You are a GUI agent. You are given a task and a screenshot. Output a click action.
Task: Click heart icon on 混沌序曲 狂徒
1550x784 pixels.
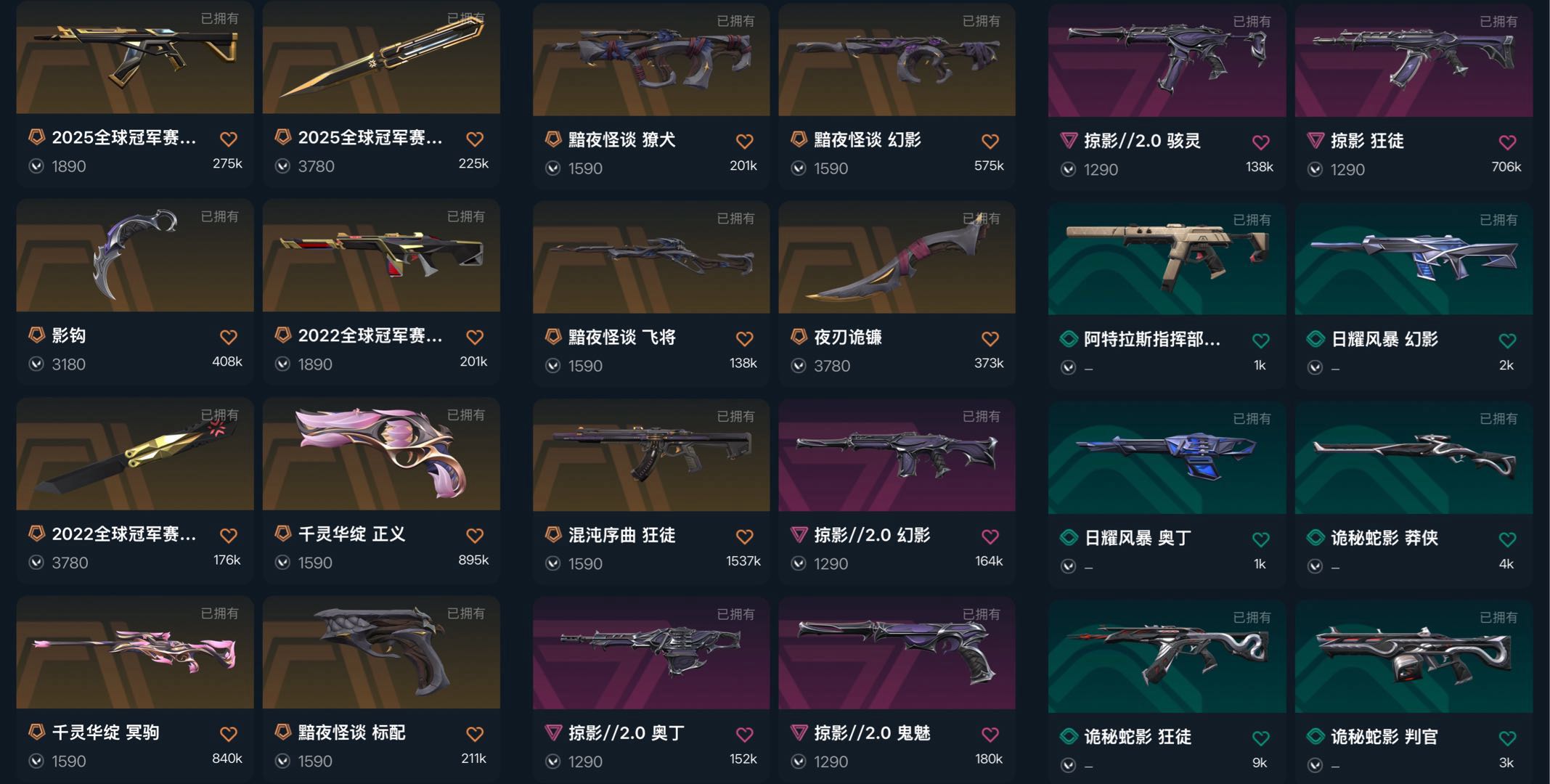pyautogui.click(x=744, y=537)
